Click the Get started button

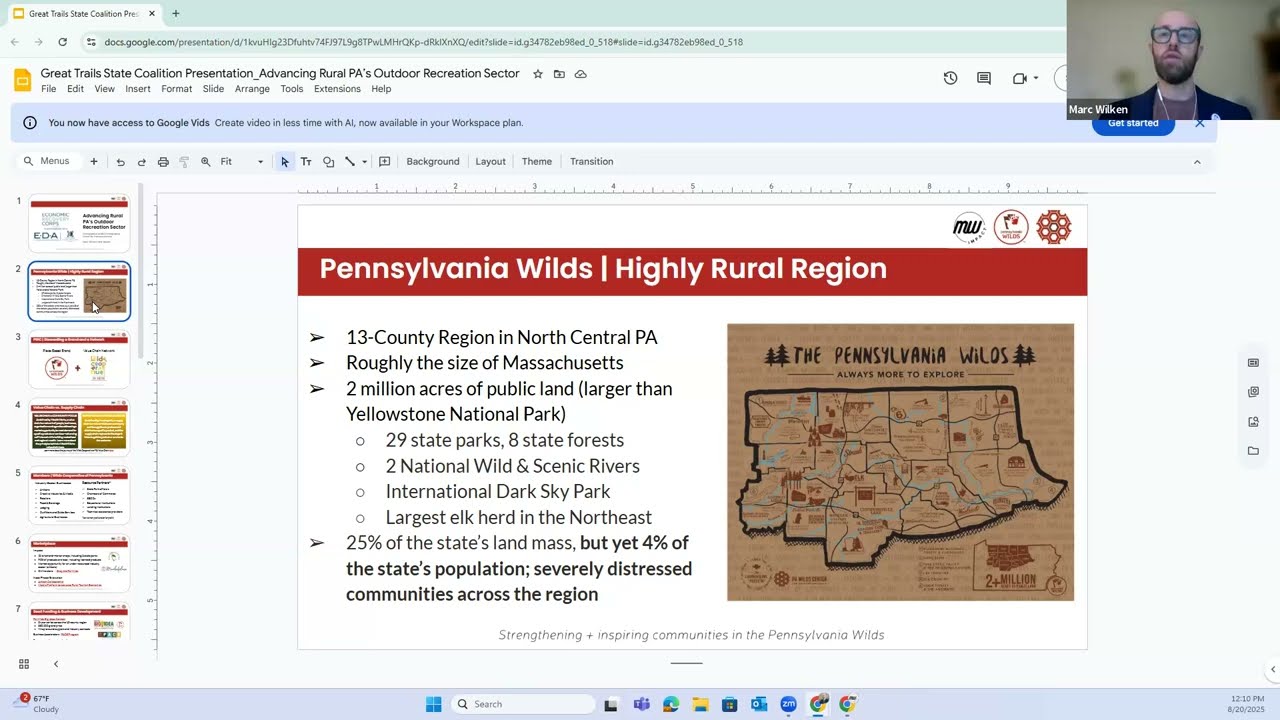(1133, 125)
